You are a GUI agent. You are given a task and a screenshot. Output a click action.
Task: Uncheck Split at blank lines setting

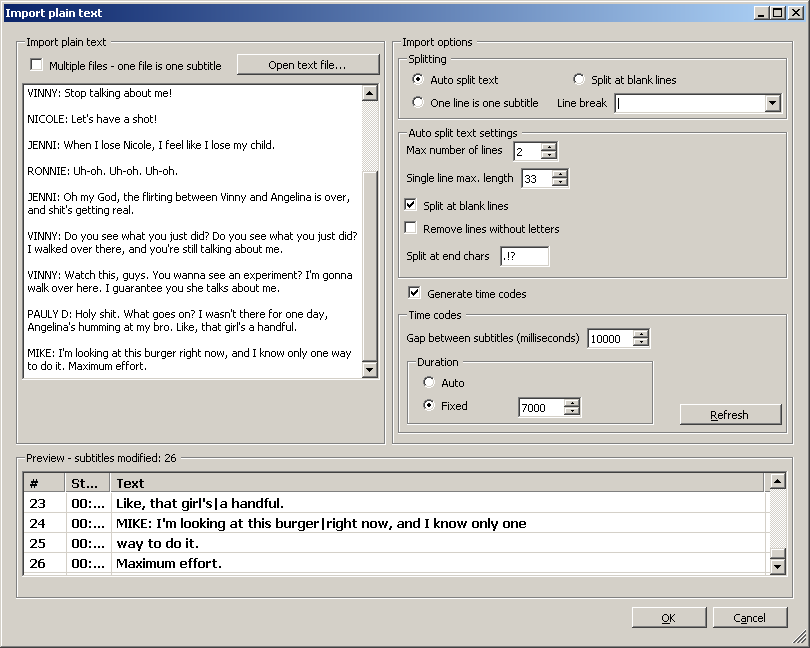413,206
